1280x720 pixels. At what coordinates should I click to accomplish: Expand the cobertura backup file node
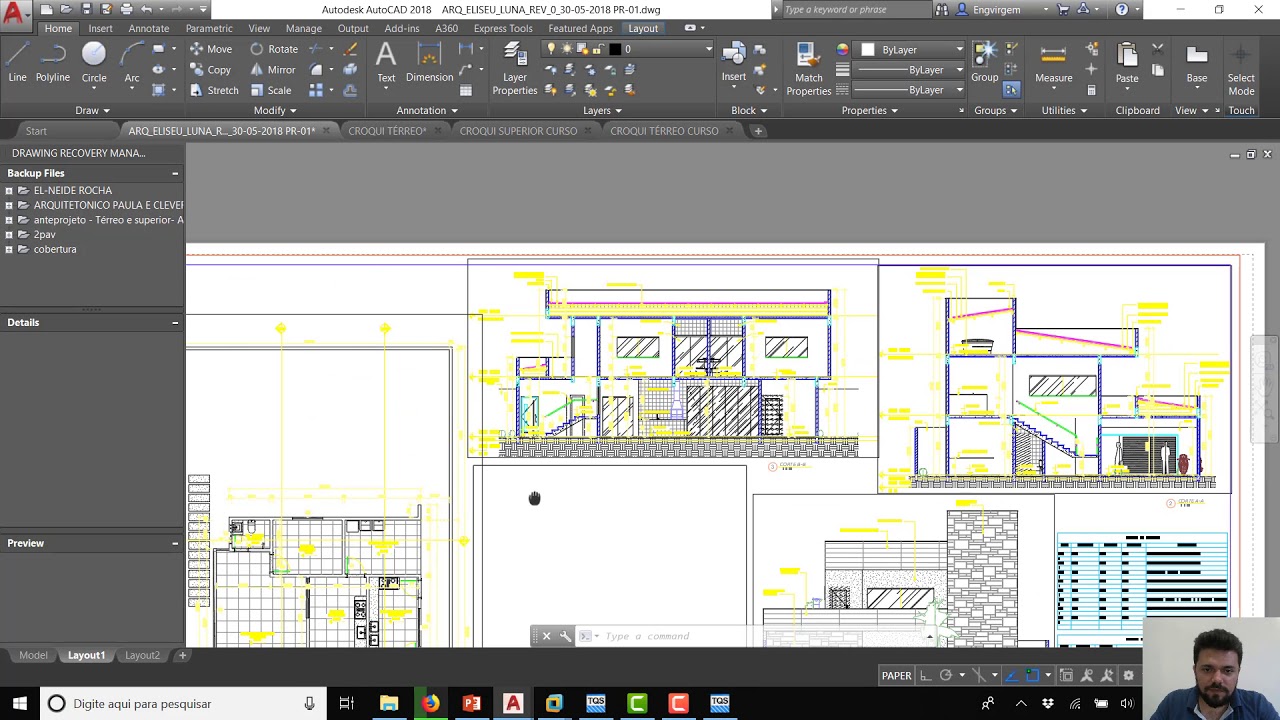[x=9, y=249]
